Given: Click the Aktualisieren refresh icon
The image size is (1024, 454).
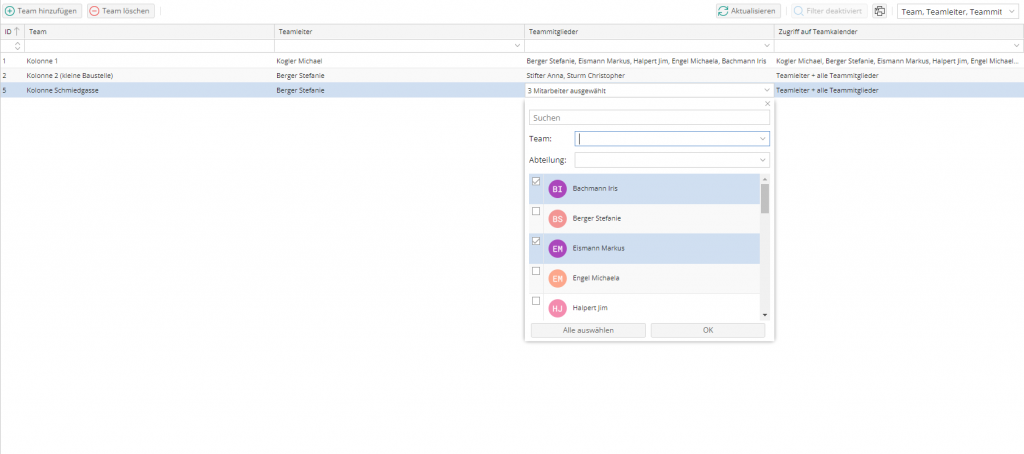Looking at the screenshot, I should tap(722, 11).
